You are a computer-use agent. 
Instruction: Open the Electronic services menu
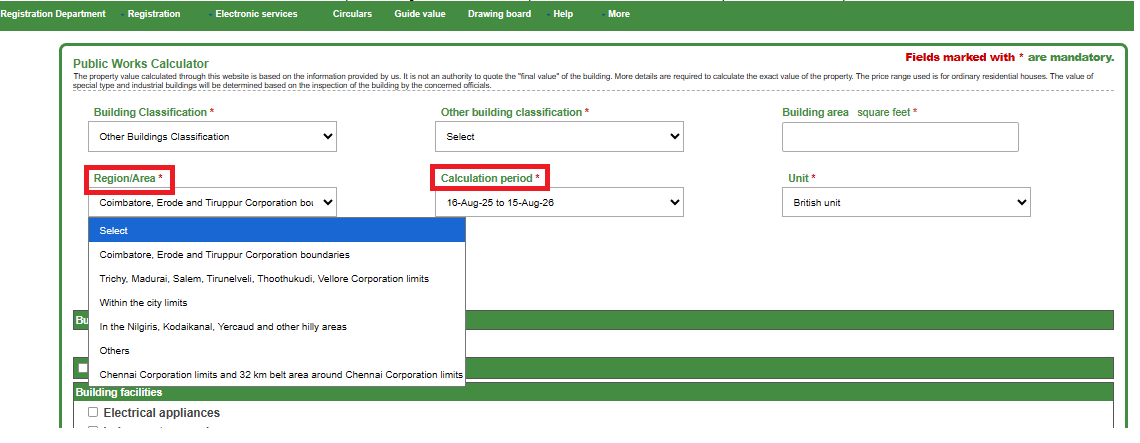[256, 14]
